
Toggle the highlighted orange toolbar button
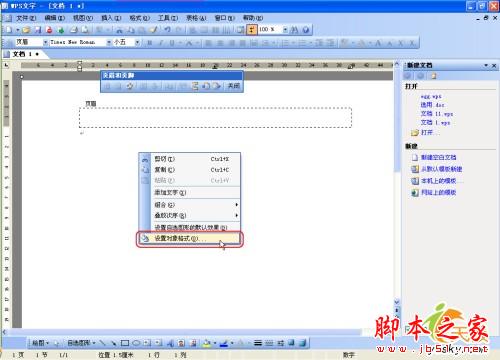(252, 30)
